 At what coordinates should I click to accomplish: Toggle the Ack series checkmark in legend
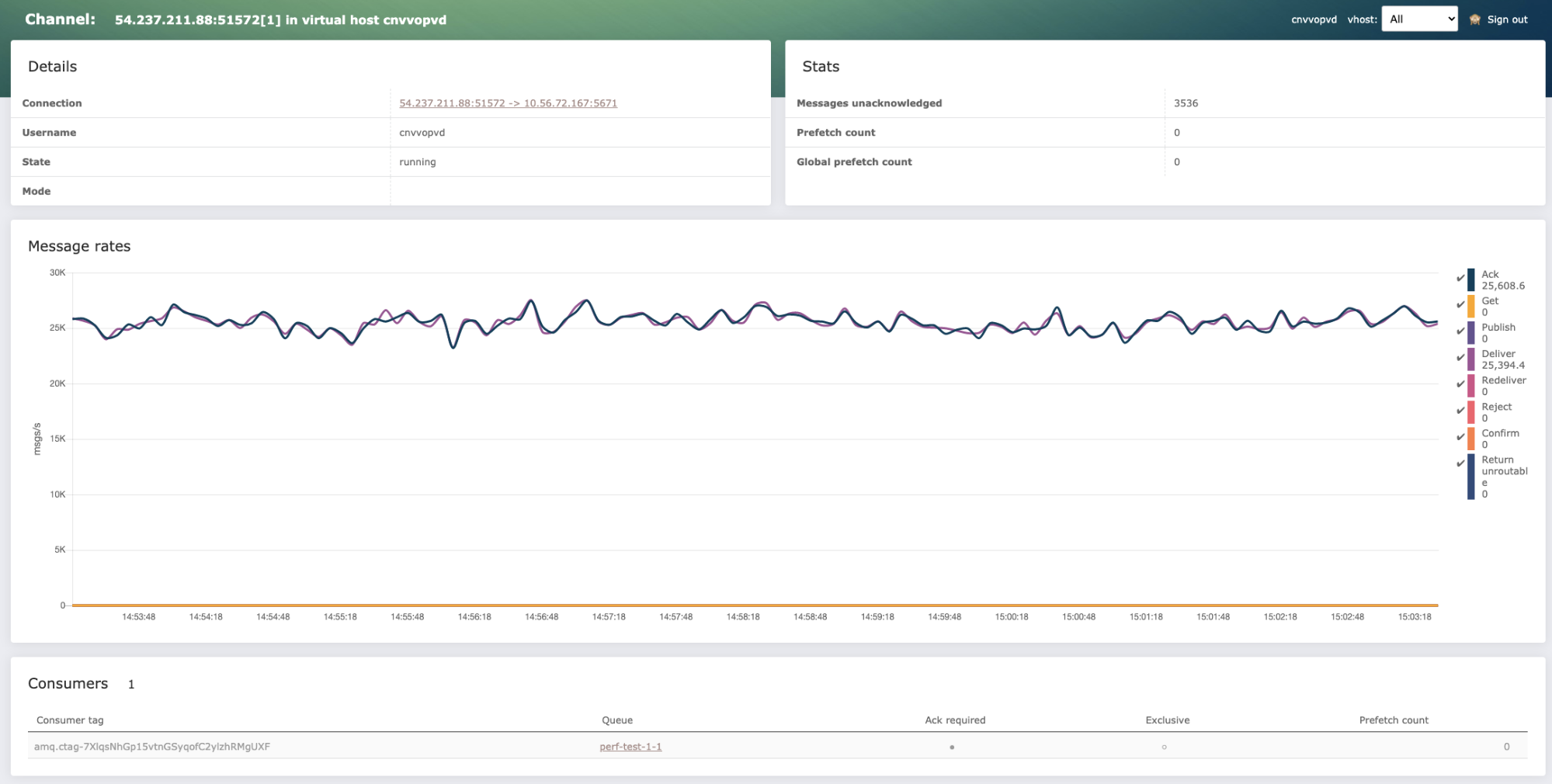(x=1460, y=279)
